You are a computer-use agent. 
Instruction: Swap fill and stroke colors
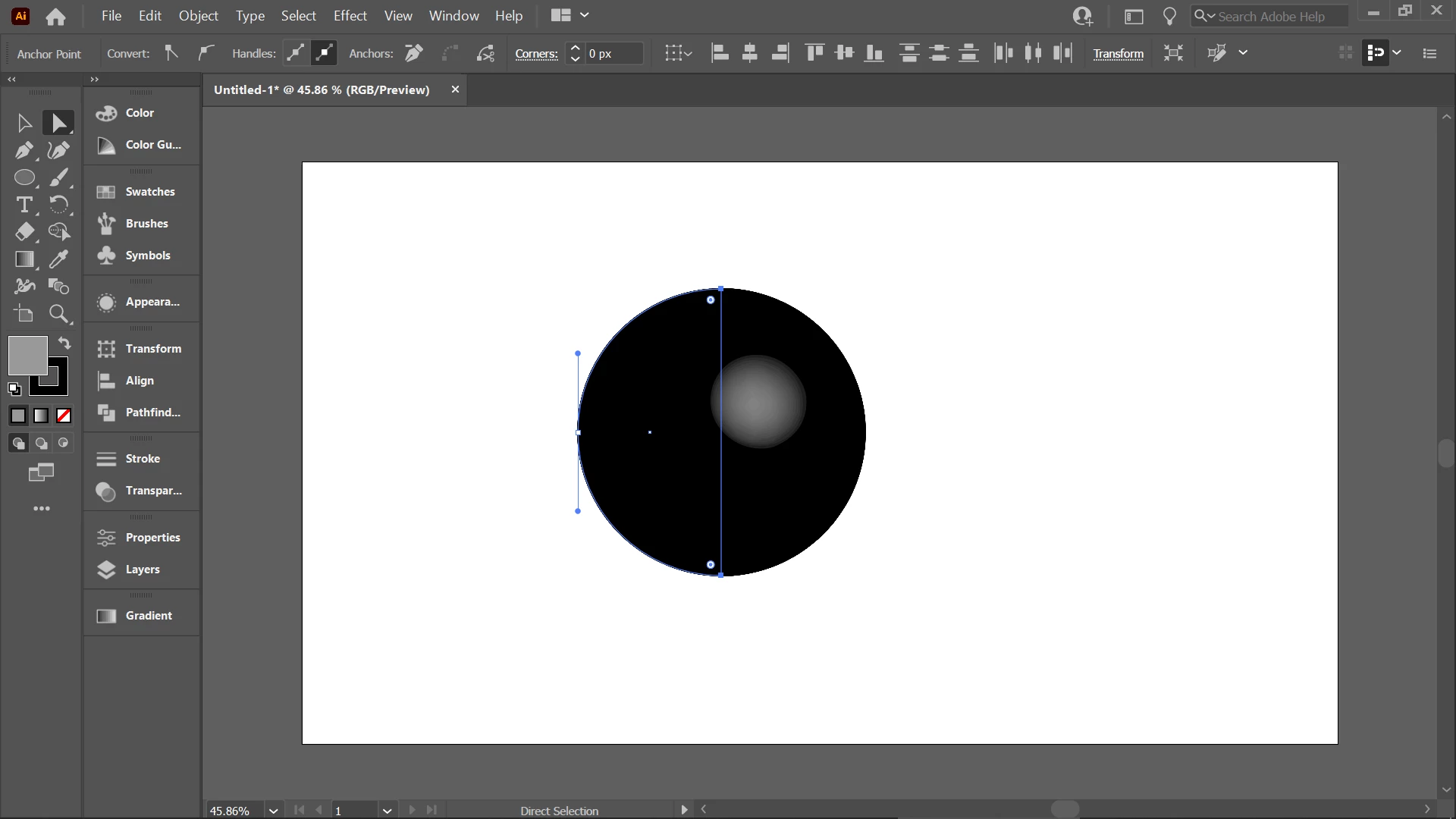coord(65,343)
